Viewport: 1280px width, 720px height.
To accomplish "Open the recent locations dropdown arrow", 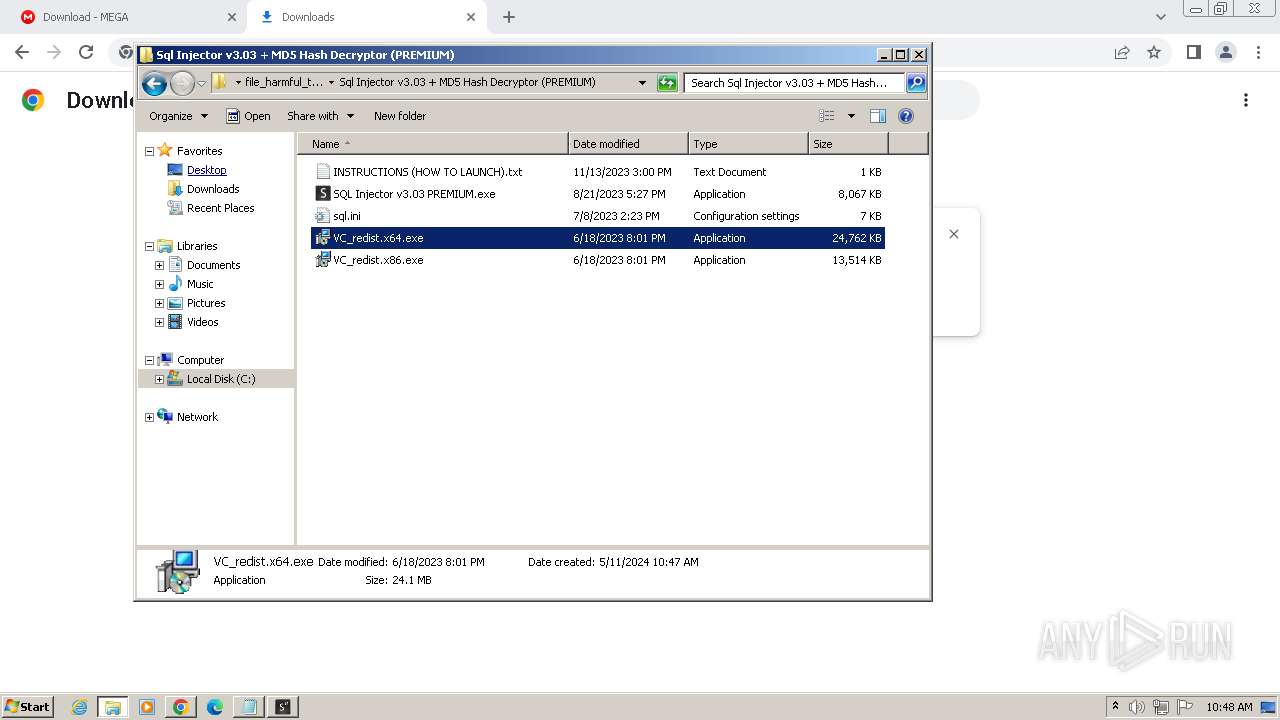I will [201, 83].
